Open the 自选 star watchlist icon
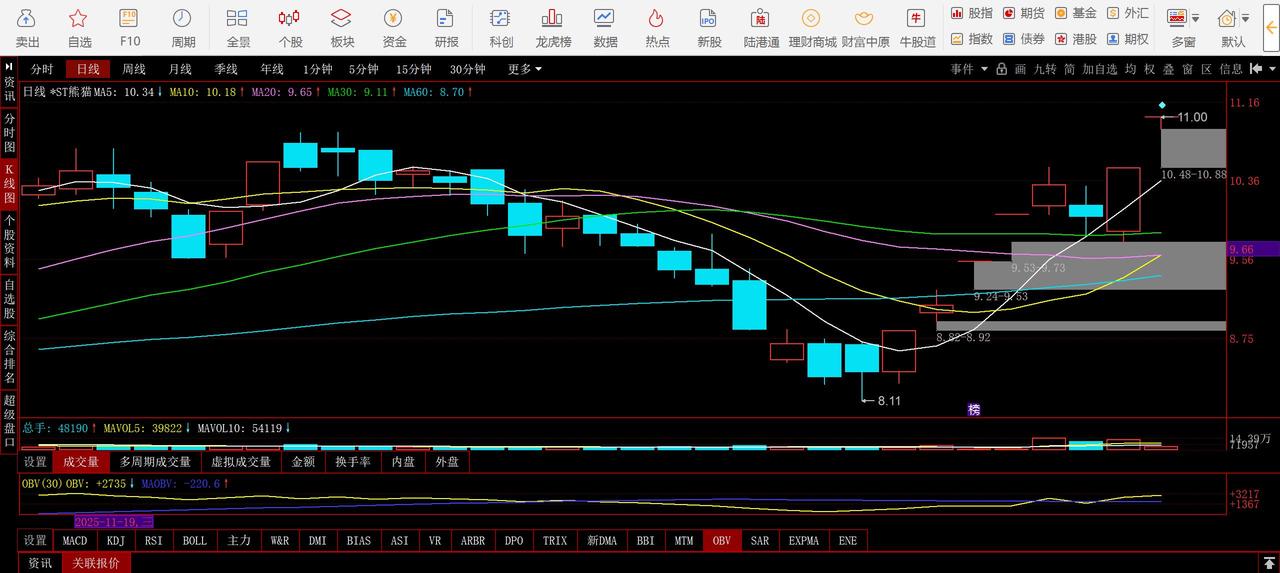Viewport: 1280px width, 573px height. (x=79, y=27)
